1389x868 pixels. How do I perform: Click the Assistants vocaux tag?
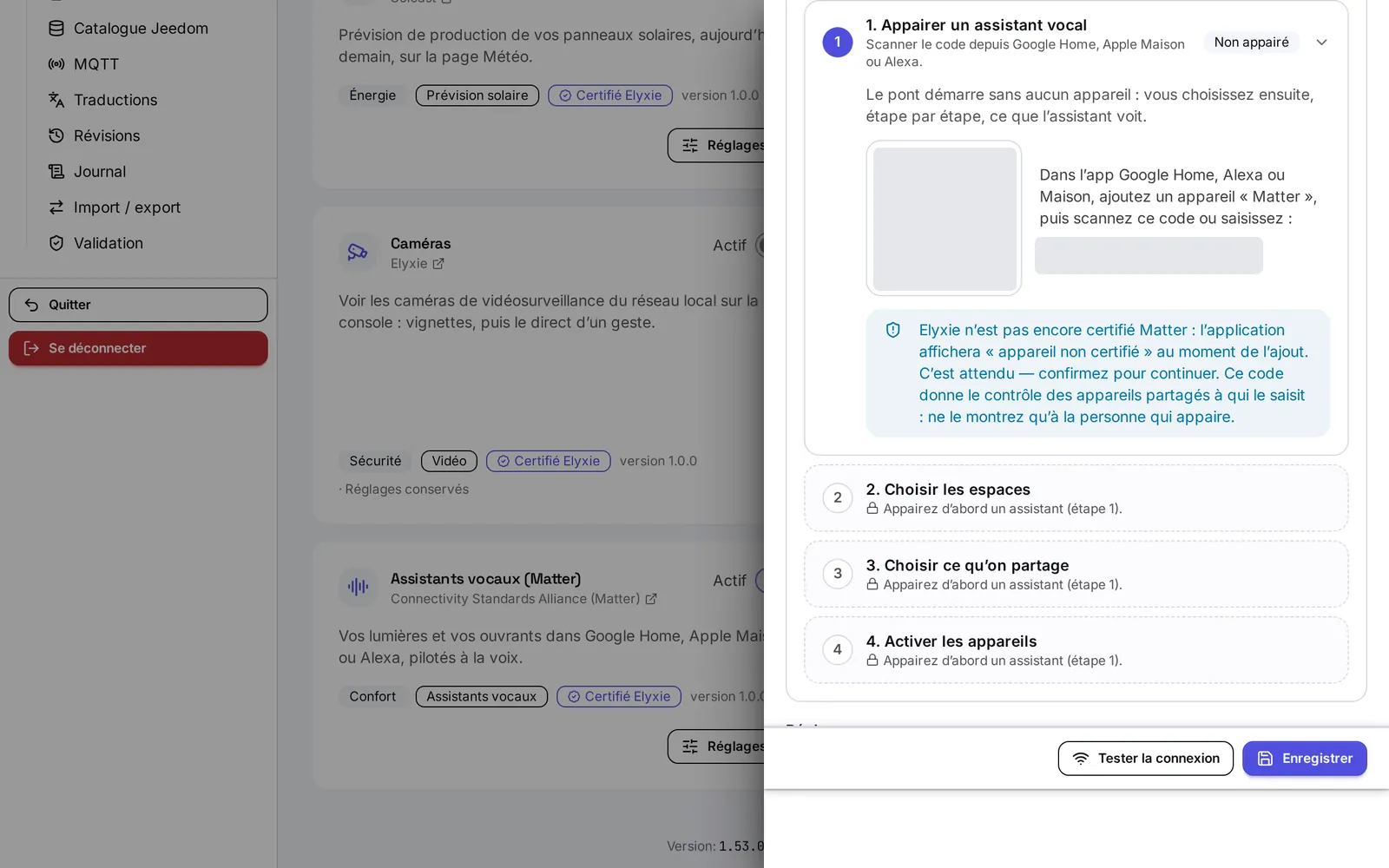(482, 697)
